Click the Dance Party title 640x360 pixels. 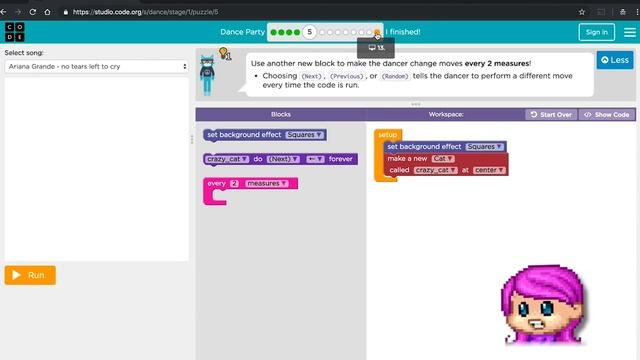(242, 32)
